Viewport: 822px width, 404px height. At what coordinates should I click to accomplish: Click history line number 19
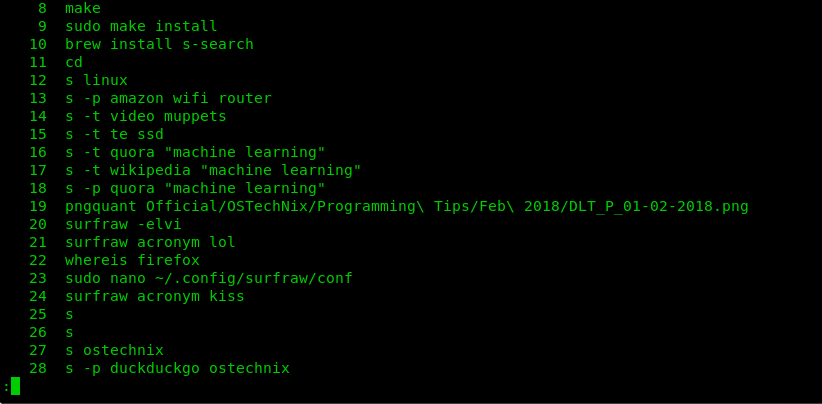(x=38, y=206)
